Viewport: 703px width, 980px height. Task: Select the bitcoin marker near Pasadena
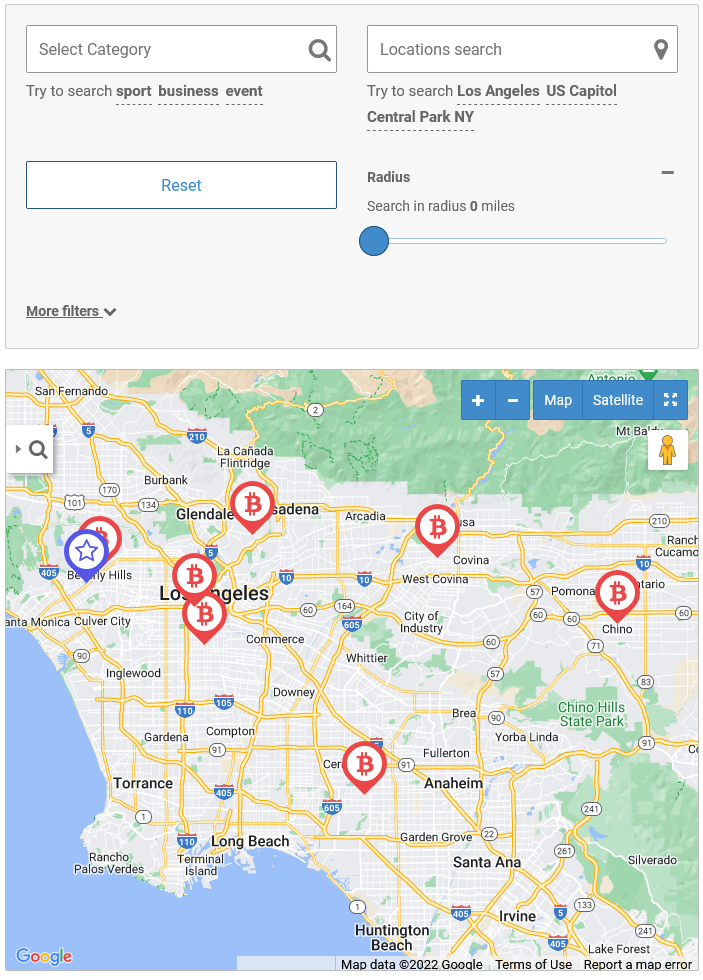(252, 506)
